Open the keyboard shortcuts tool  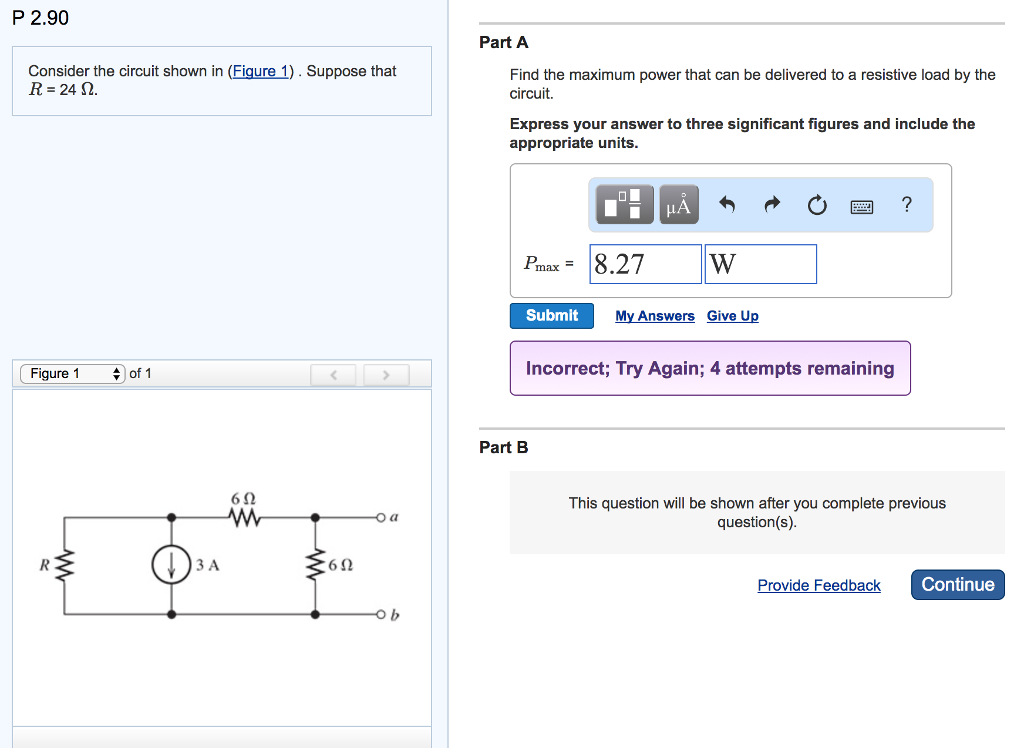tap(861, 204)
